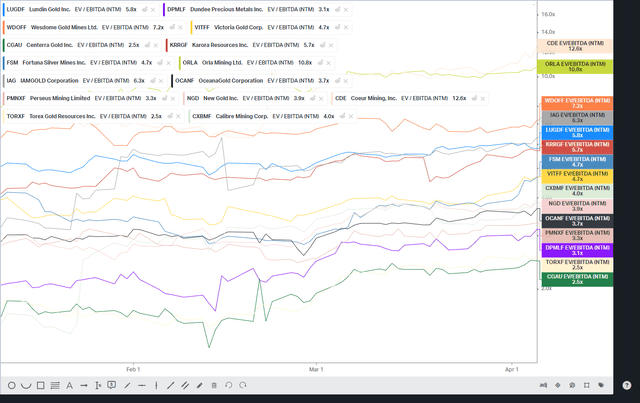640x403 pixels.
Task: Select the measure range tool
Action: pos(98,385)
